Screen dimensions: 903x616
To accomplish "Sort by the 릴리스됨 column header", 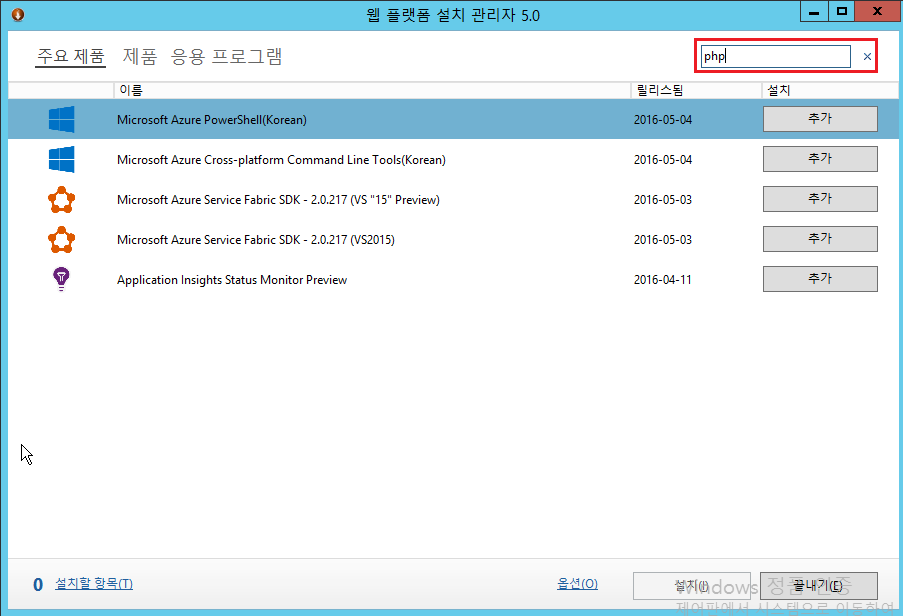I will 696,90.
